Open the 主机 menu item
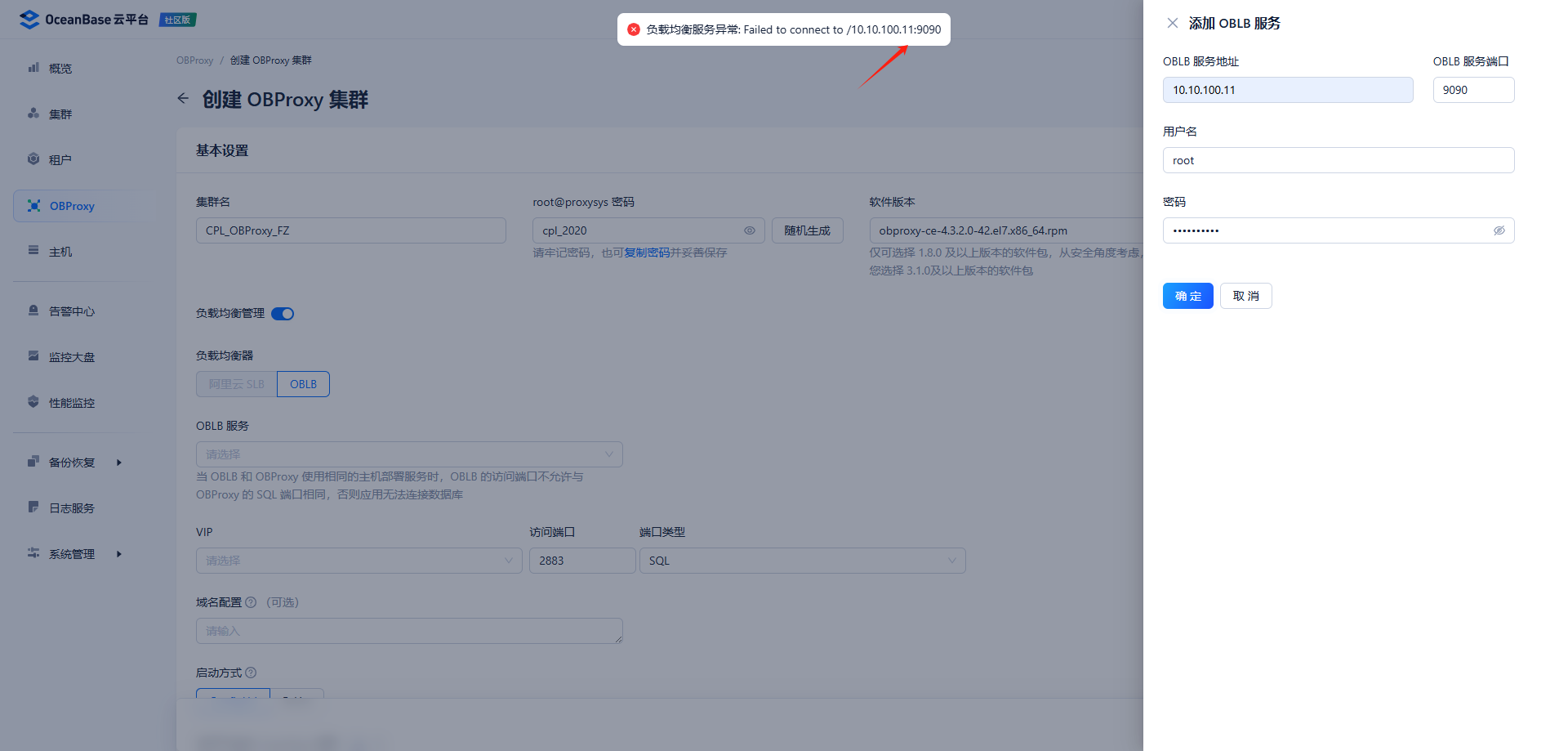The width and height of the screenshot is (1568, 751). click(x=80, y=252)
